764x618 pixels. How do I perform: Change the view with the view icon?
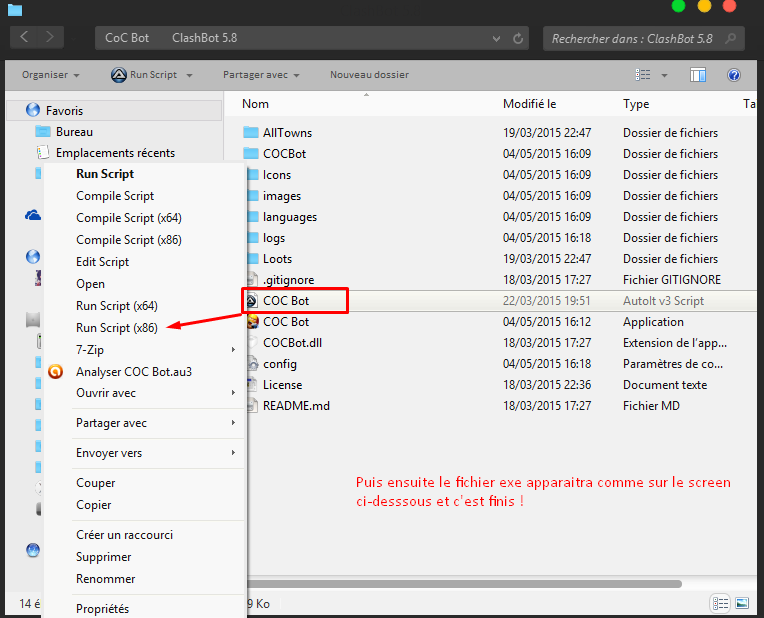click(643, 75)
